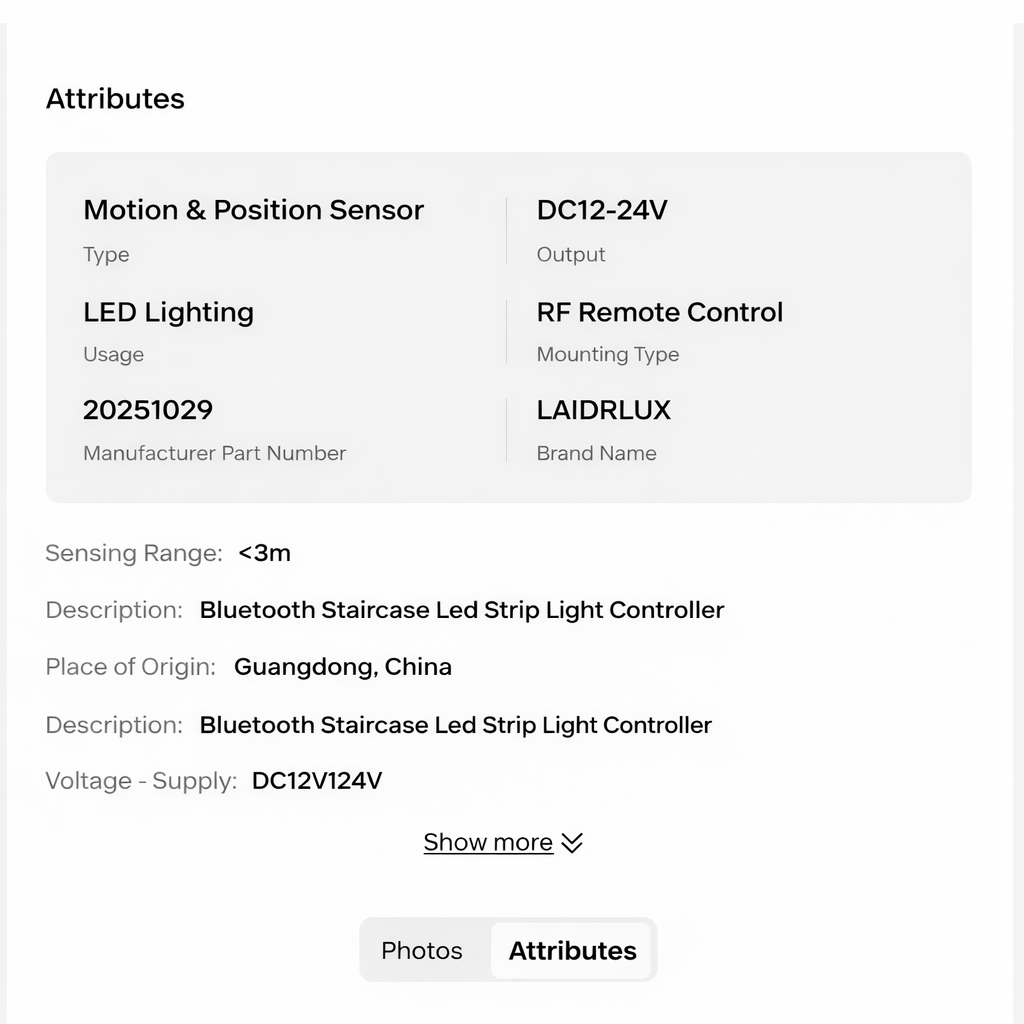This screenshot has width=1024, height=1024.
Task: Click the Attributes section heading
Action: [115, 99]
